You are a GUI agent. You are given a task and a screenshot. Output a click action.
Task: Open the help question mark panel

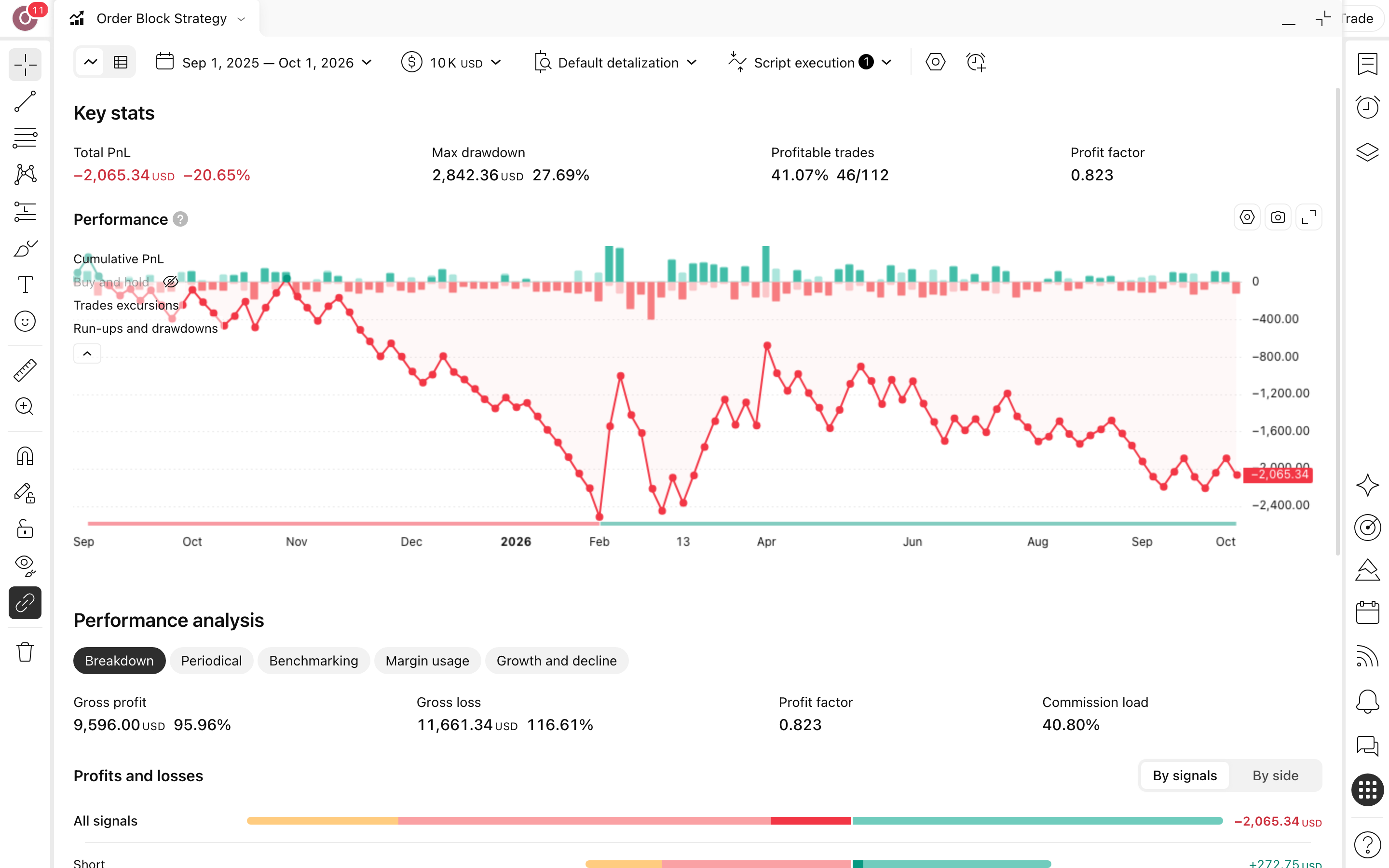click(x=1367, y=844)
